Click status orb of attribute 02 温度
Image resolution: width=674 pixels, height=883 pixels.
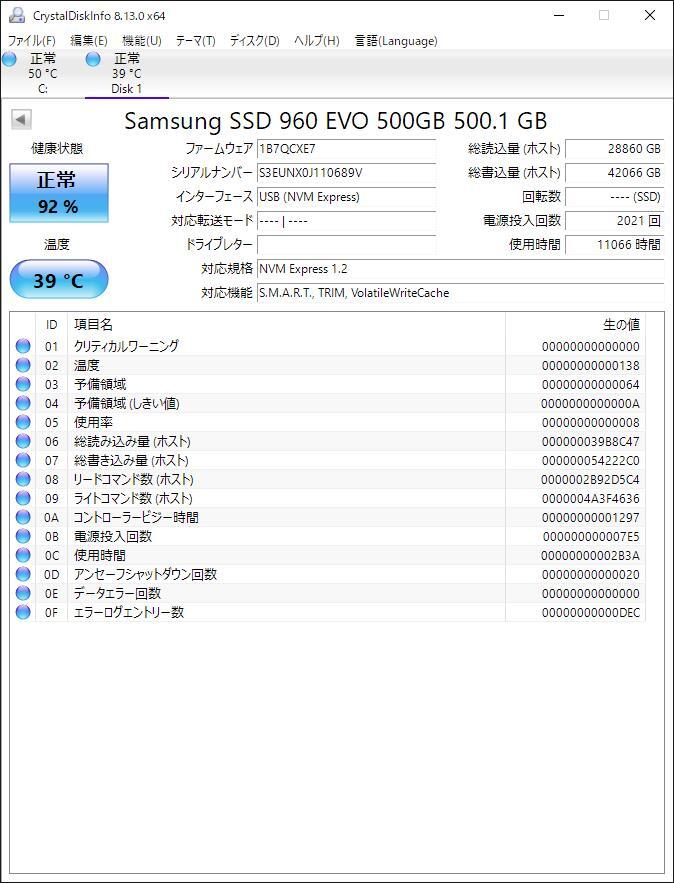(x=23, y=365)
